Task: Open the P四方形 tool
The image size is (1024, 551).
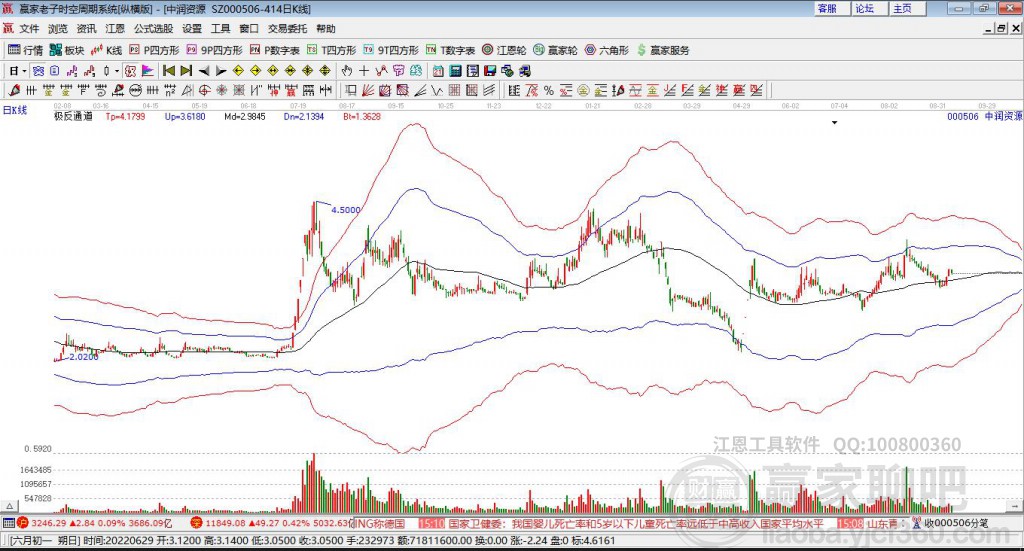Action: click(x=154, y=50)
